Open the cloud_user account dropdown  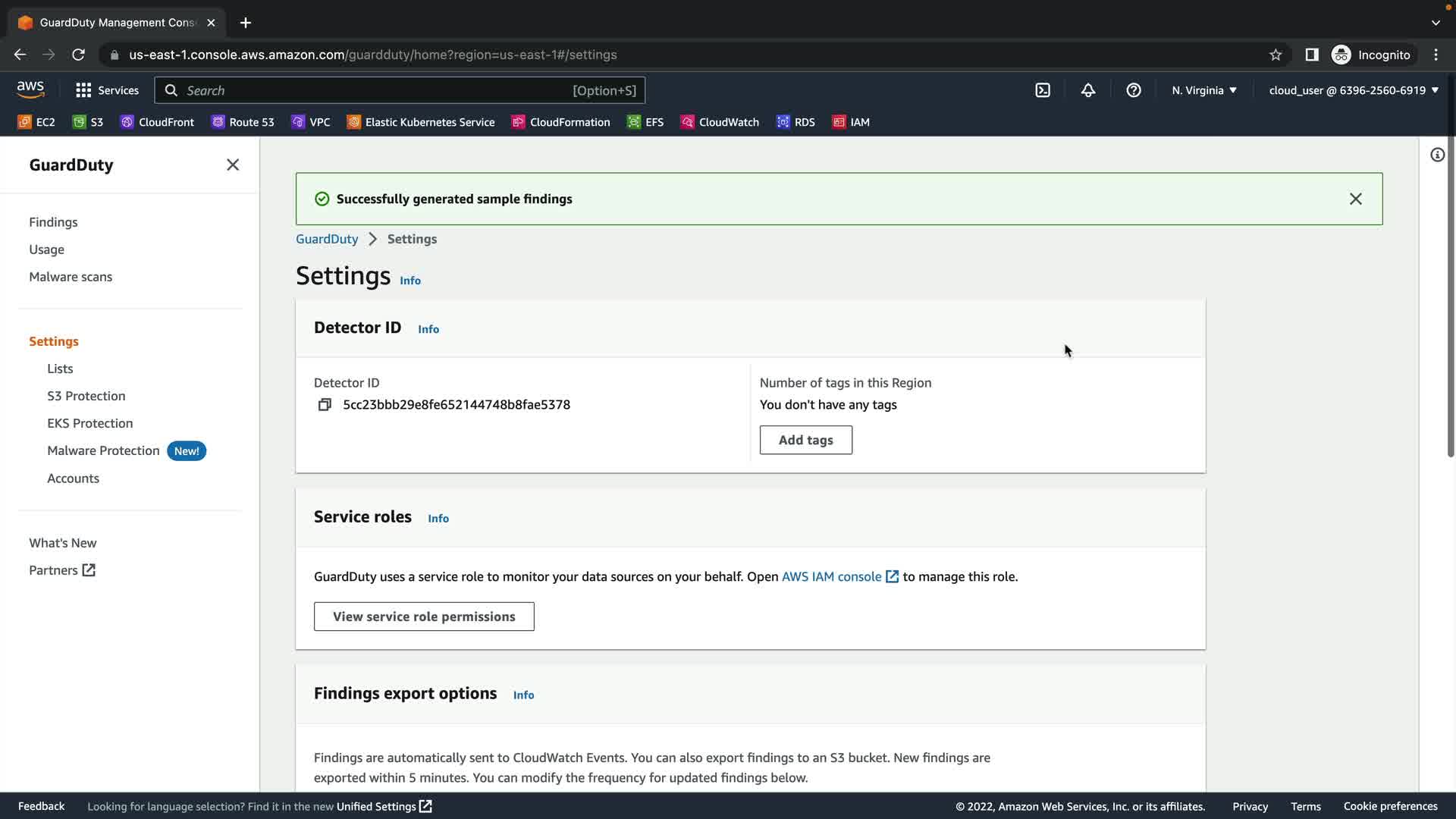click(x=1353, y=90)
